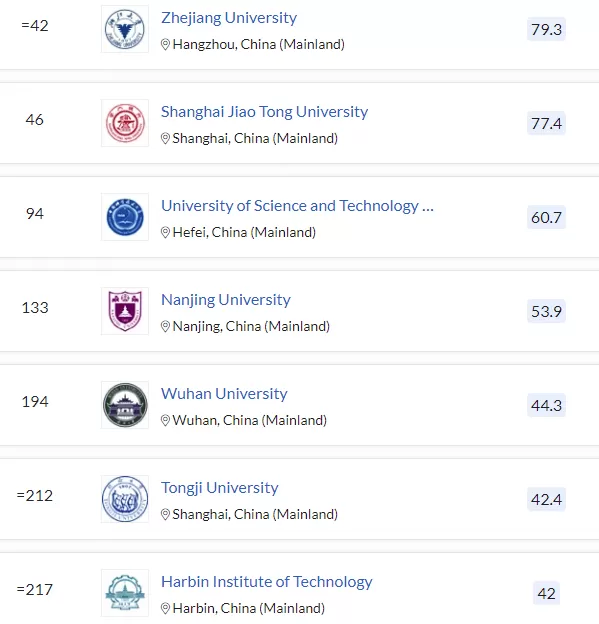The image size is (599, 624).
Task: Open the Zhejiang University link
Action: 229,18
